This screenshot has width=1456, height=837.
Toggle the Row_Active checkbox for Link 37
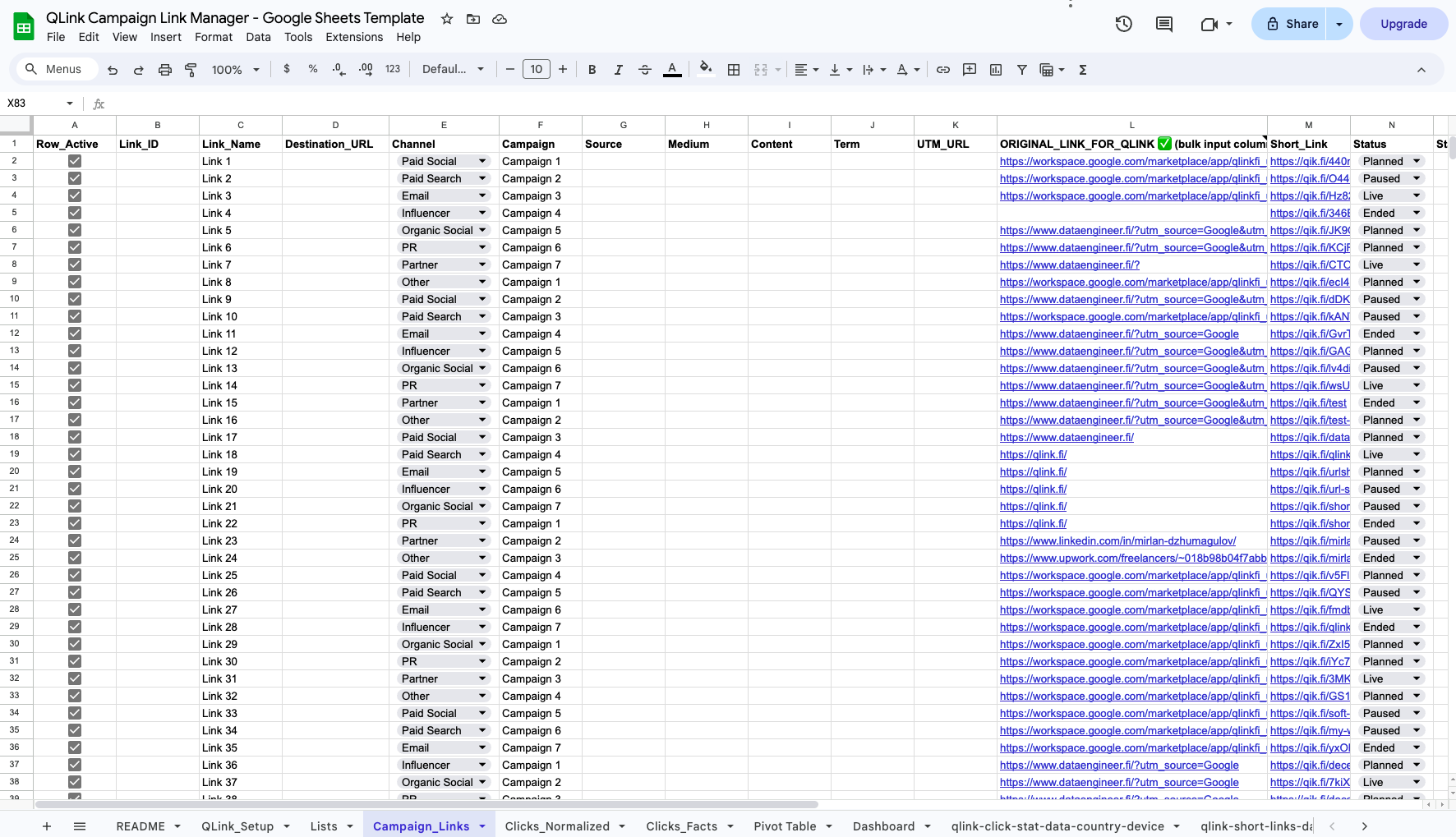point(75,782)
